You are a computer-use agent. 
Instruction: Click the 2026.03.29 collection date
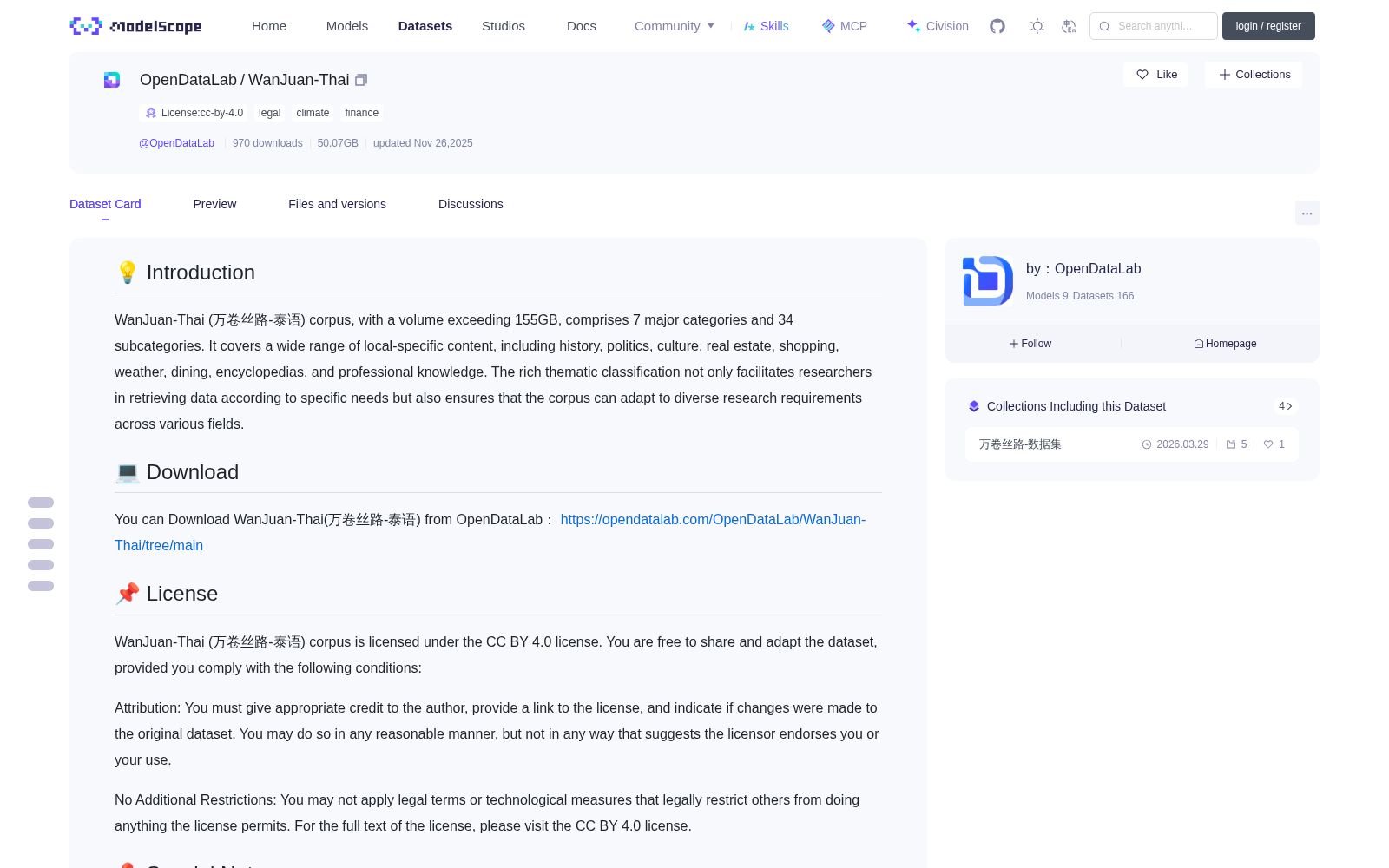click(1182, 444)
